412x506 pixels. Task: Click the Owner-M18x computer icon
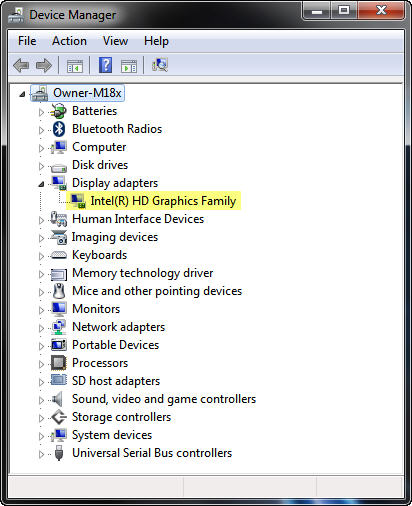[40, 93]
